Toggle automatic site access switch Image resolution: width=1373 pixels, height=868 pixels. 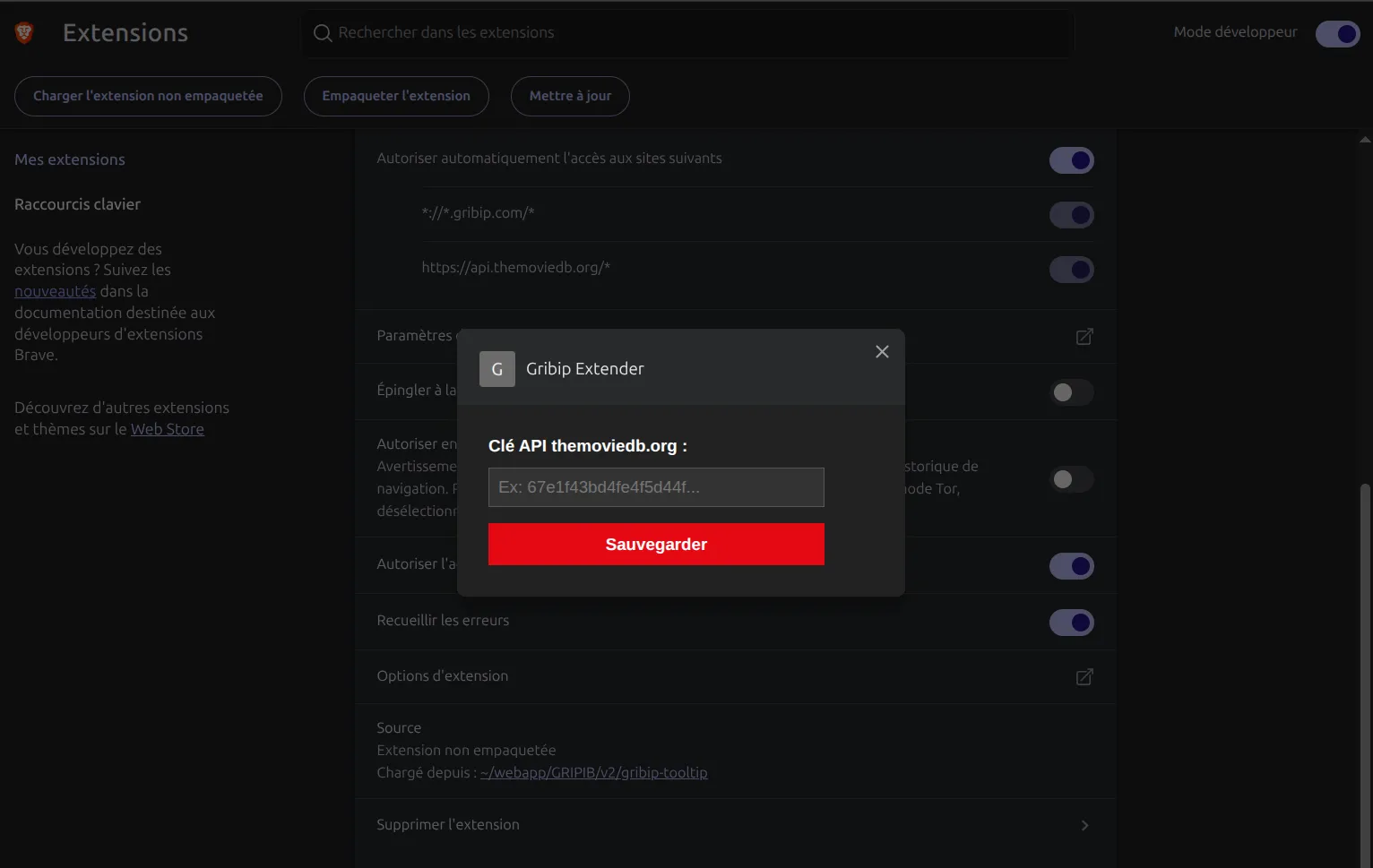pyautogui.click(x=1072, y=160)
